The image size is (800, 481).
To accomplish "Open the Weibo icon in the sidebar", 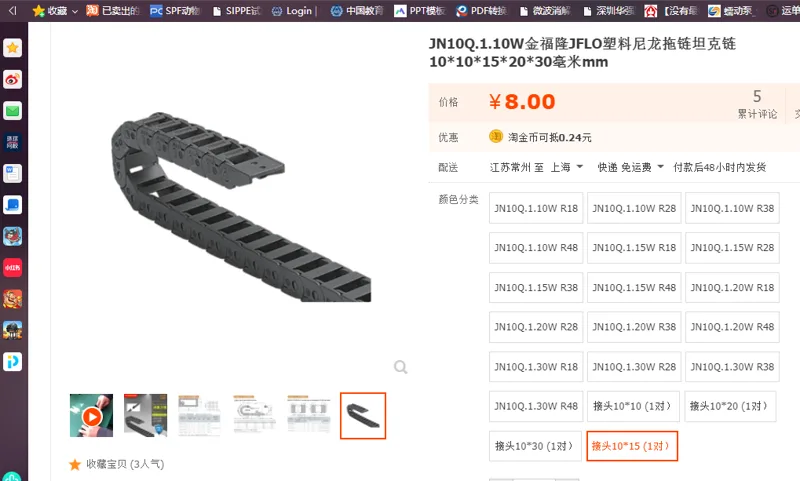I will click(x=12, y=79).
